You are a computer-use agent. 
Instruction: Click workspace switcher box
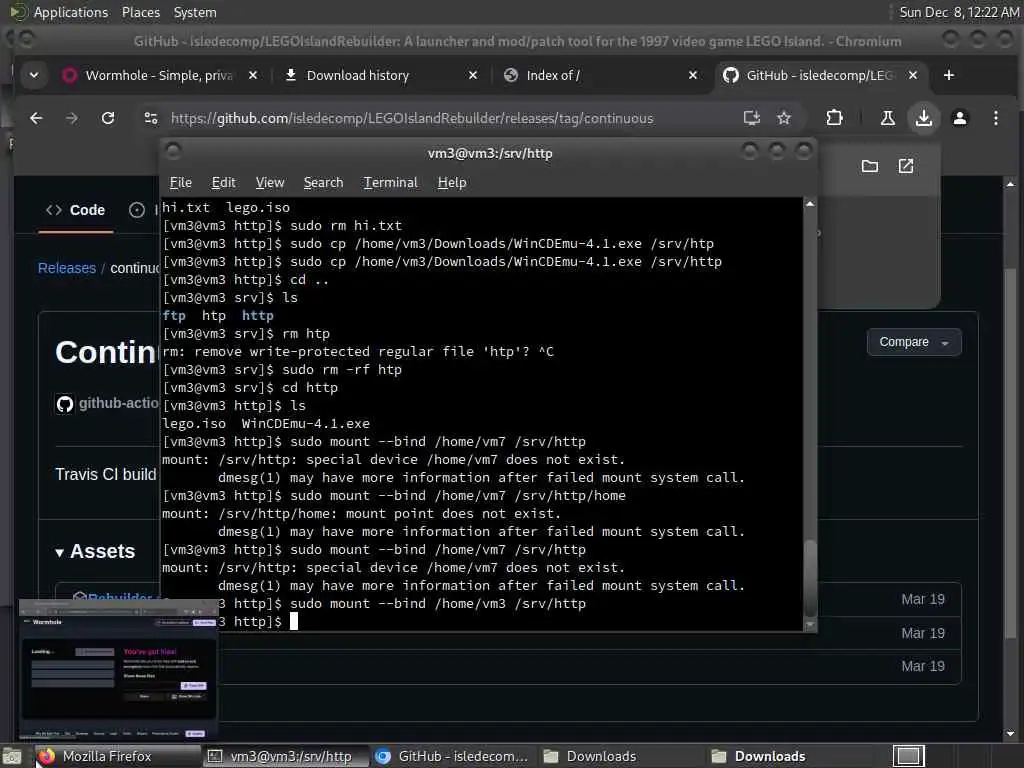[x=909, y=756]
